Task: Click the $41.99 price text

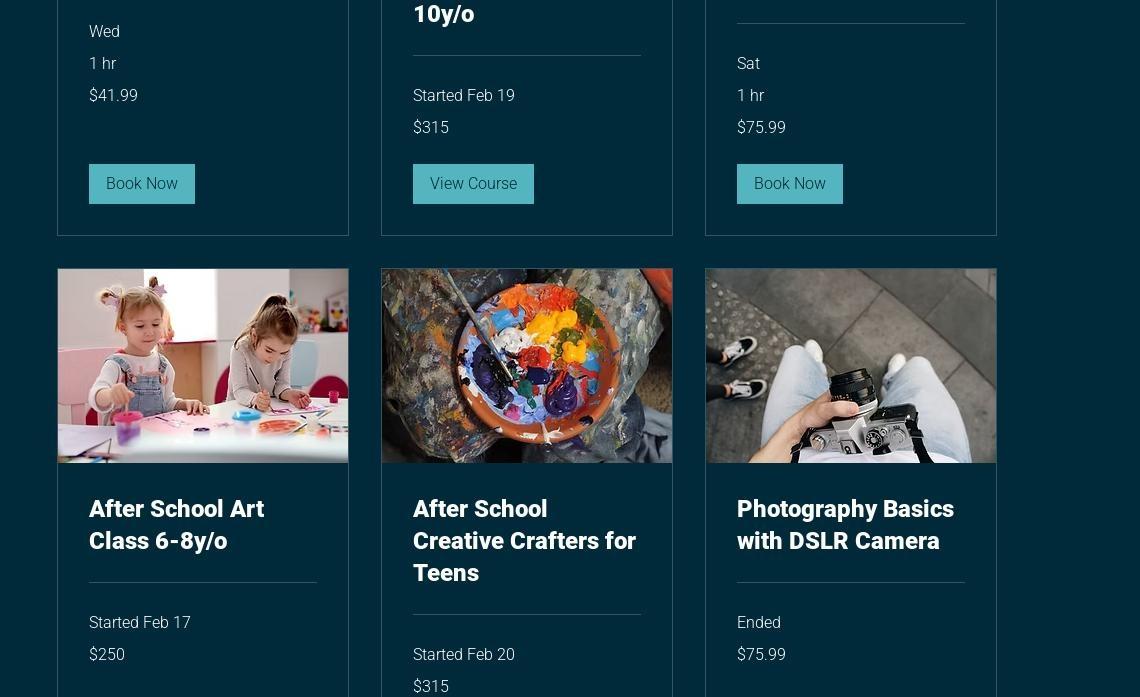Action: pyautogui.click(x=113, y=95)
